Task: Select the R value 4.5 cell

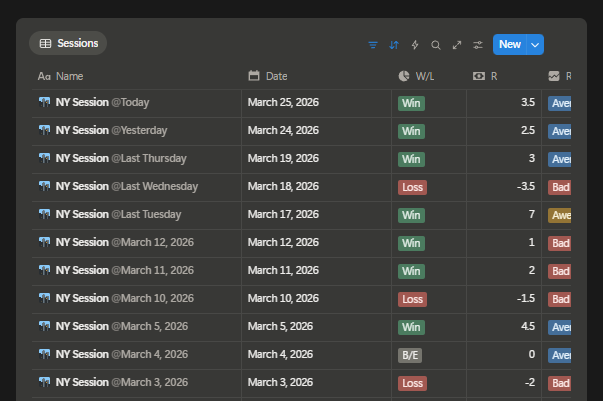Action: pyautogui.click(x=504, y=327)
